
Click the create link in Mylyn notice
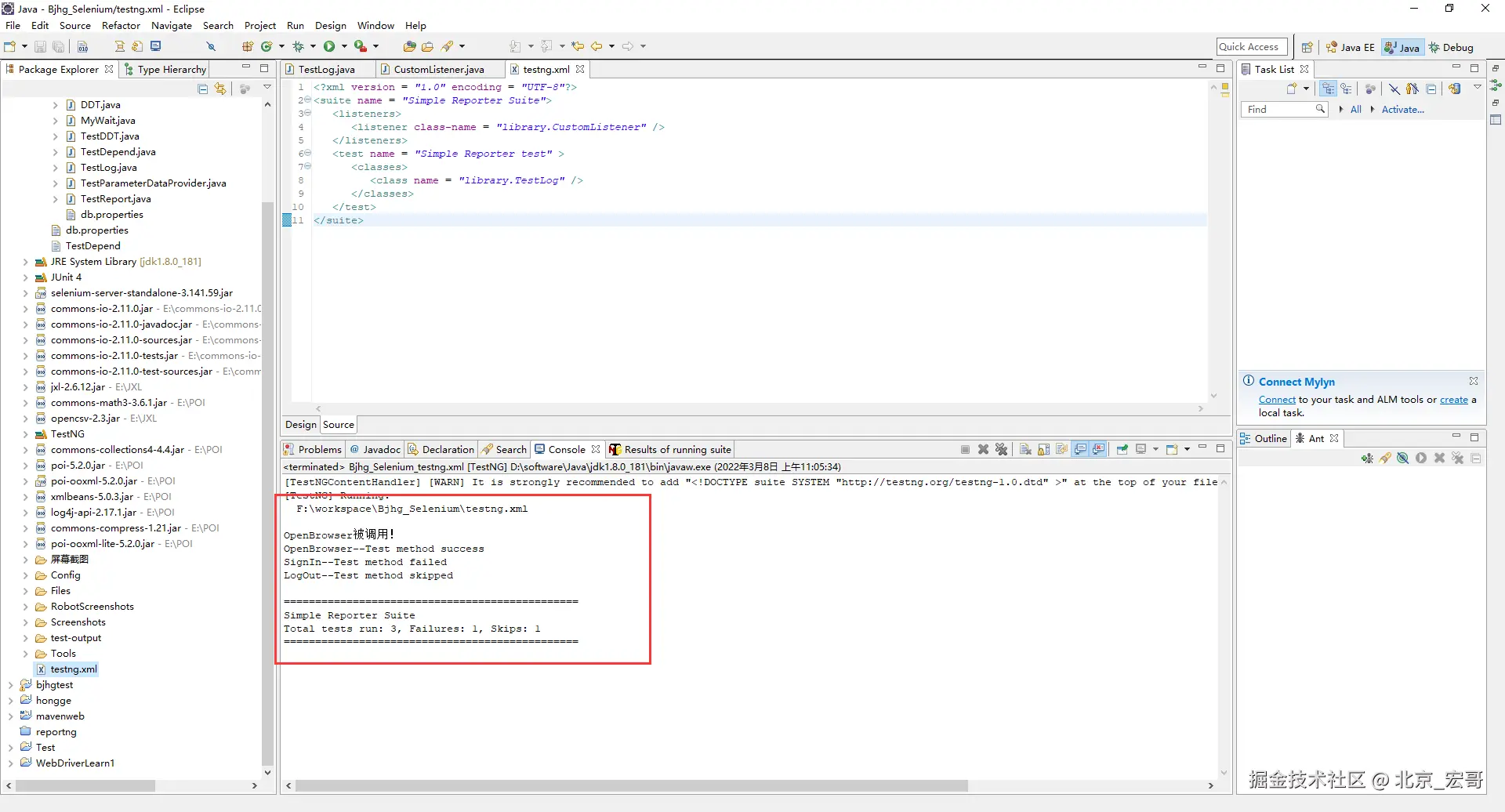pos(1454,400)
